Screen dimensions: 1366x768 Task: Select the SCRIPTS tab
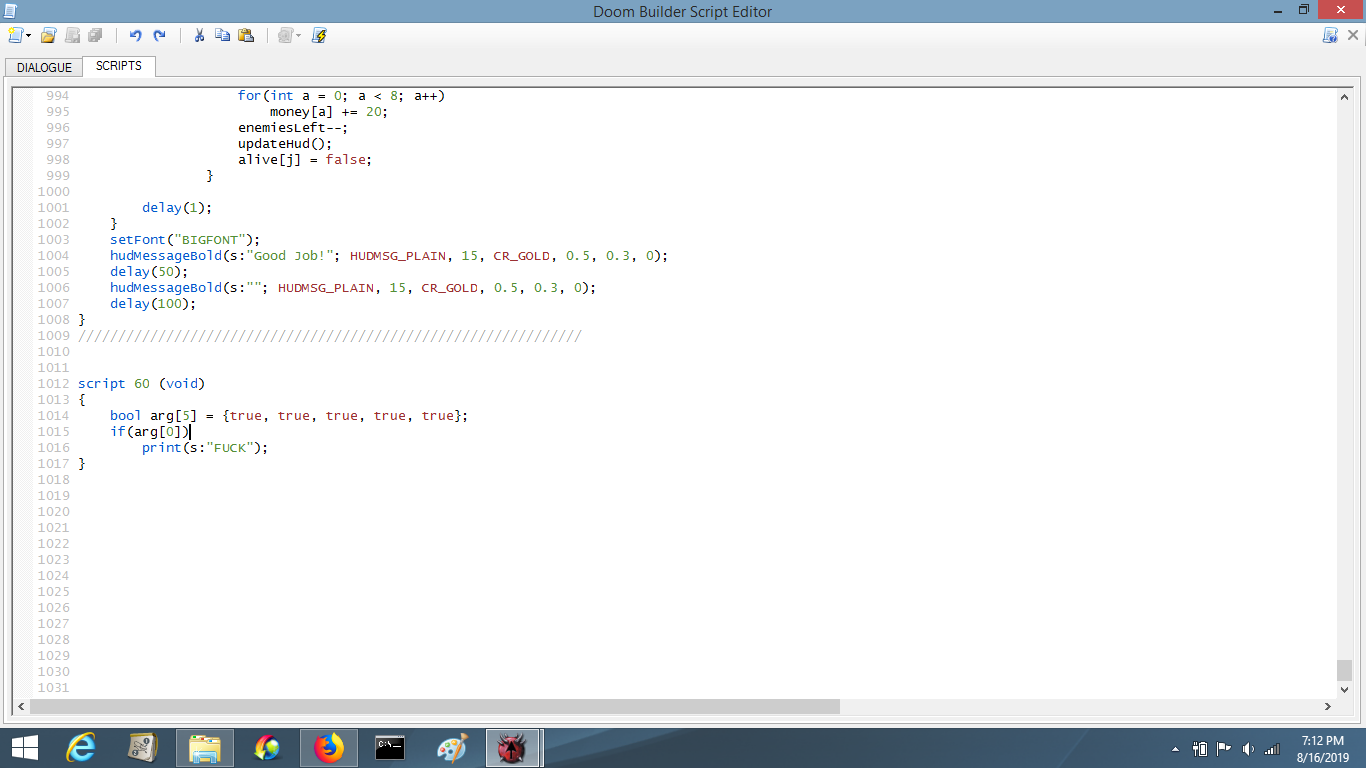119,66
